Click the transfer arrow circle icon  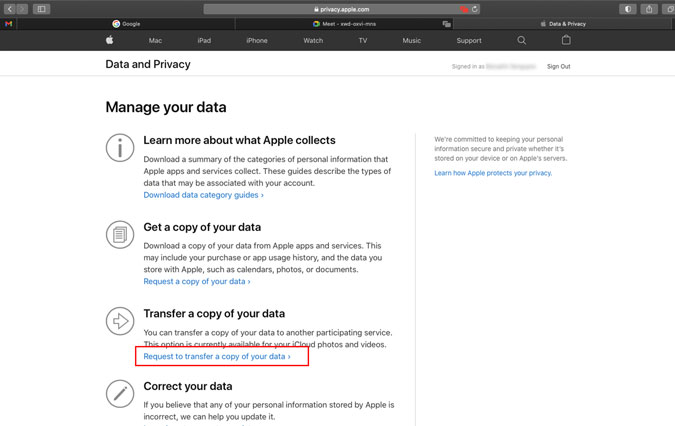click(120, 321)
